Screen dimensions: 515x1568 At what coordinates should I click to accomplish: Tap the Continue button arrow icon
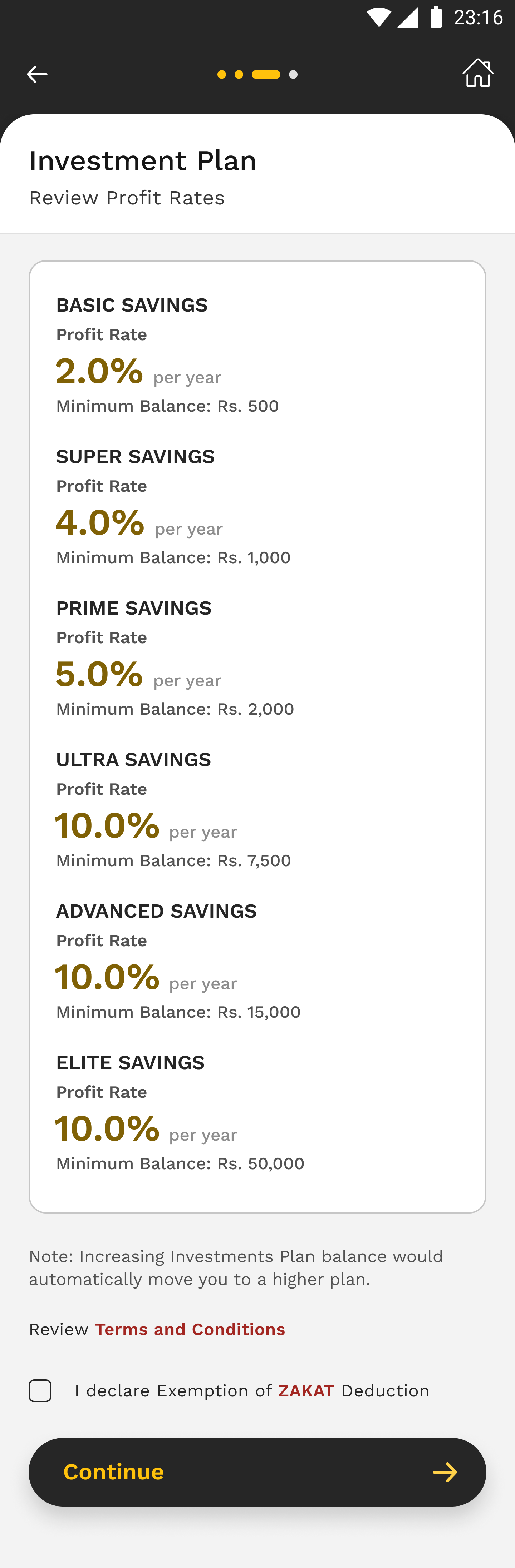point(445,1472)
